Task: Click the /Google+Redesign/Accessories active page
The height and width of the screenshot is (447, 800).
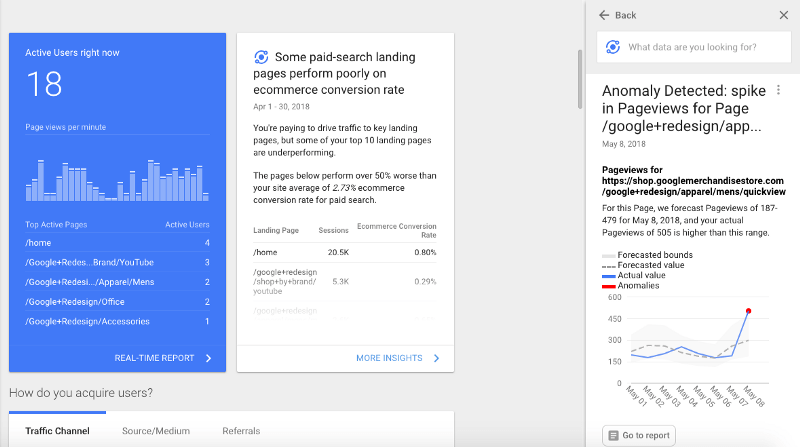Action: [x=117, y=321]
